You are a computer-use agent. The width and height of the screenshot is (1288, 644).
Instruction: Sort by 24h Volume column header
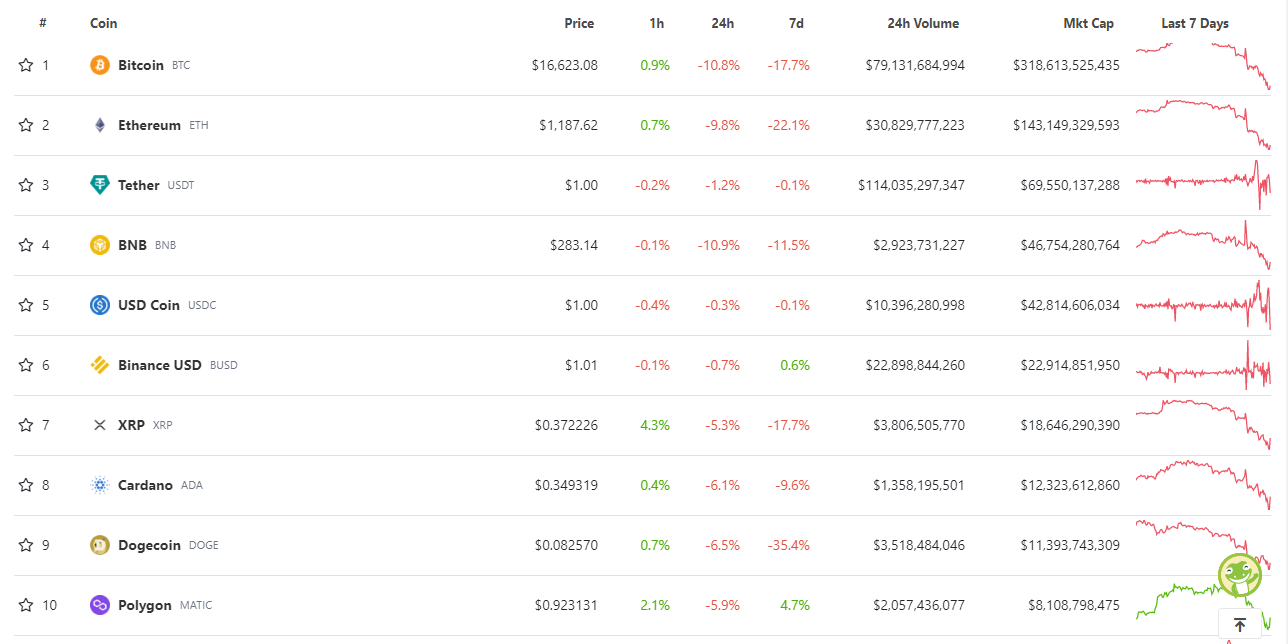tap(923, 23)
